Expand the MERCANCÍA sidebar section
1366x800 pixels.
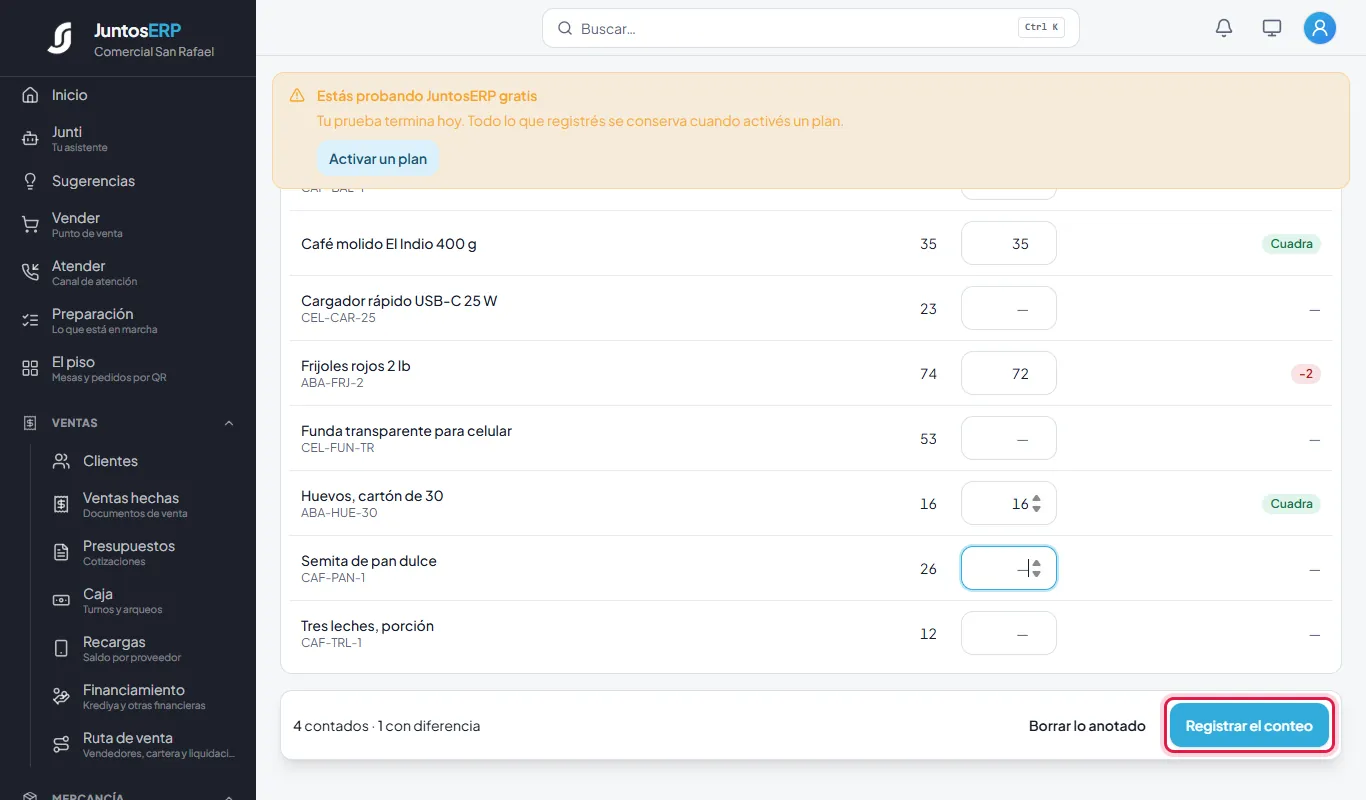point(229,796)
